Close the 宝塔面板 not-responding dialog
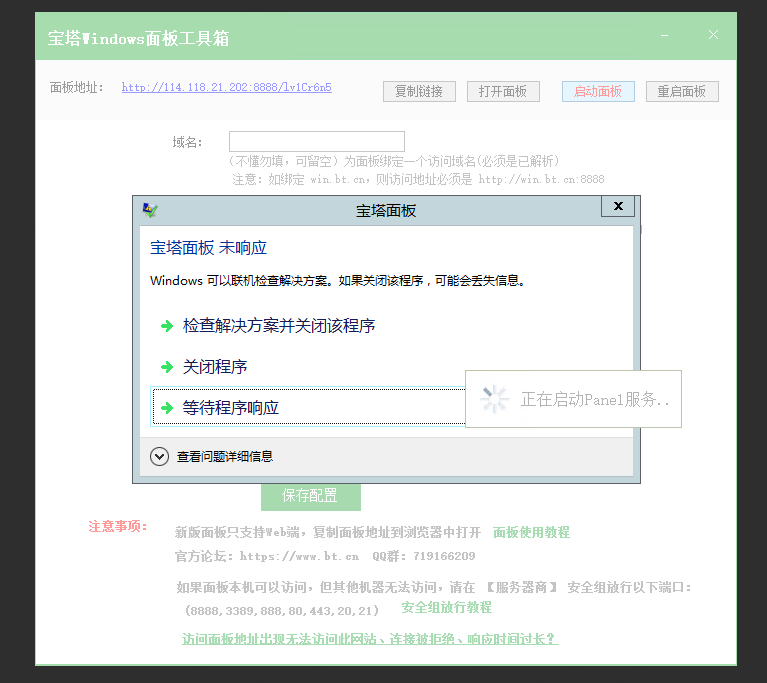Viewport: 767px width, 683px height. [x=618, y=206]
